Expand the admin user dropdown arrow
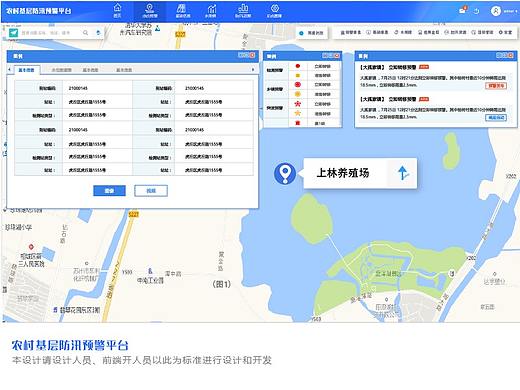The width and height of the screenshot is (520, 390). tap(517, 11)
